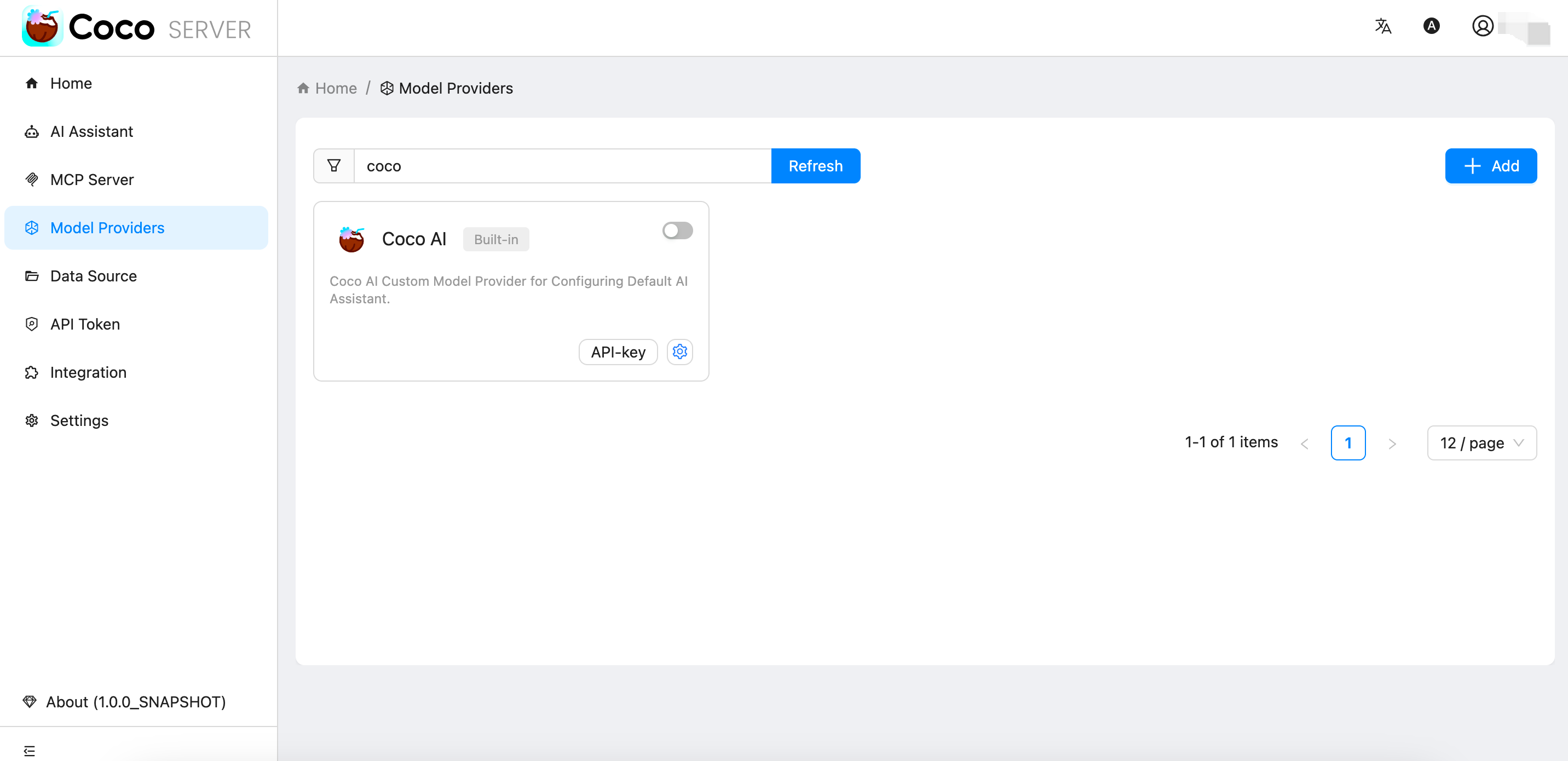The image size is (1568, 761).
Task: Click the About diamond icon
Action: click(29, 701)
